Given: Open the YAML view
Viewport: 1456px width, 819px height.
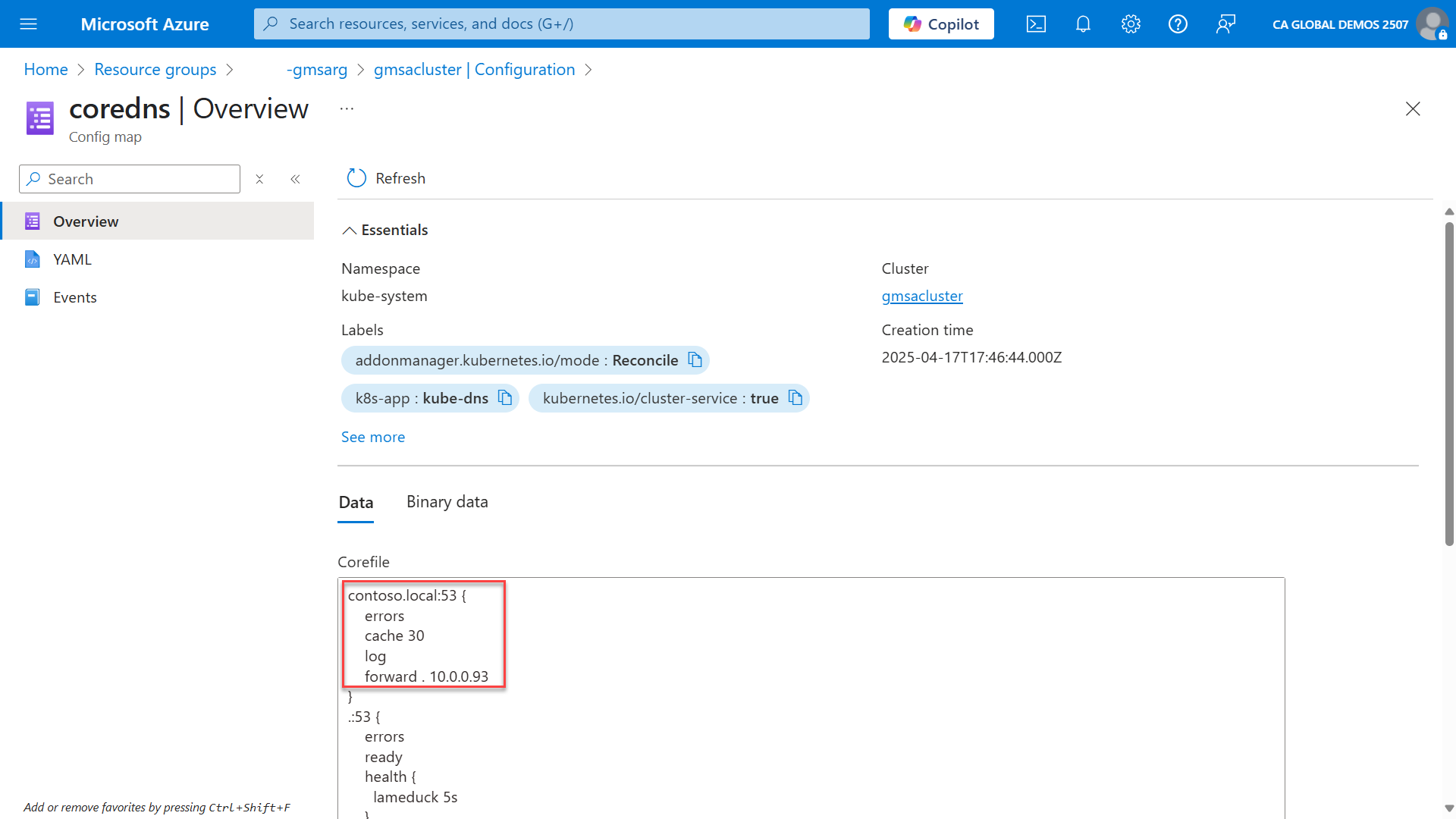Looking at the screenshot, I should click(72, 259).
